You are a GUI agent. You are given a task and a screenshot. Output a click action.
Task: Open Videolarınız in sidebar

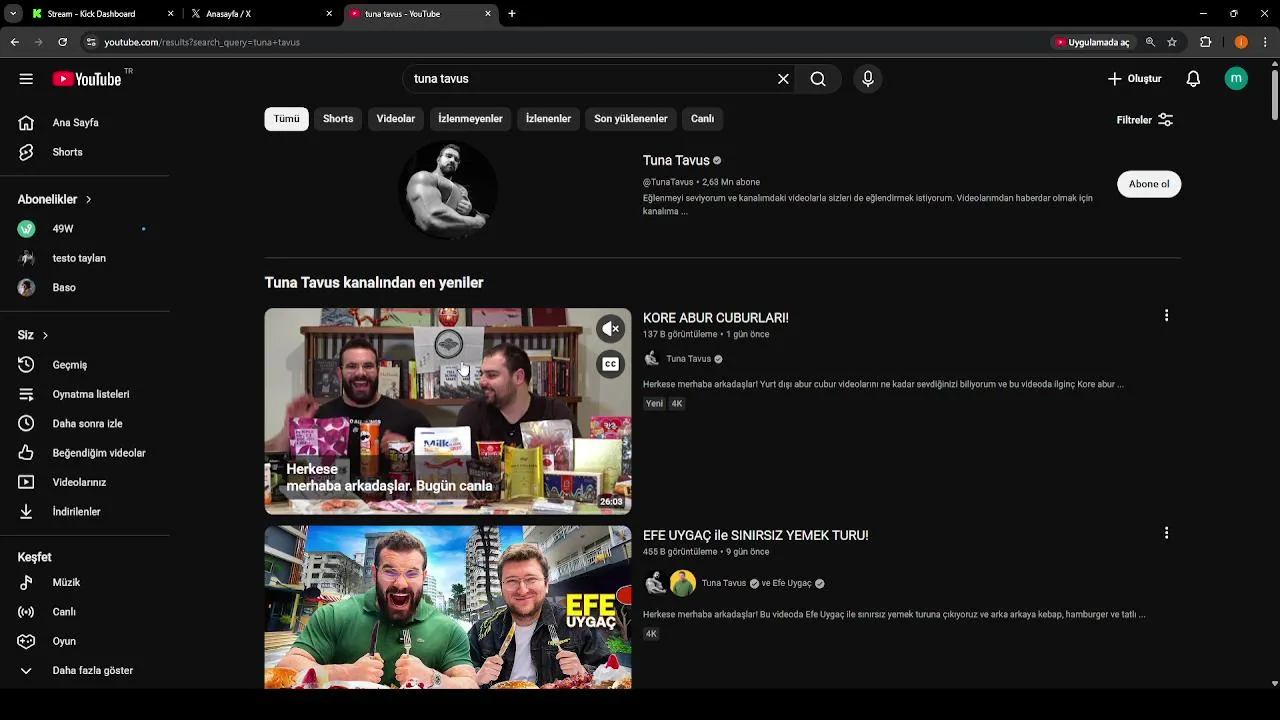tap(85, 482)
